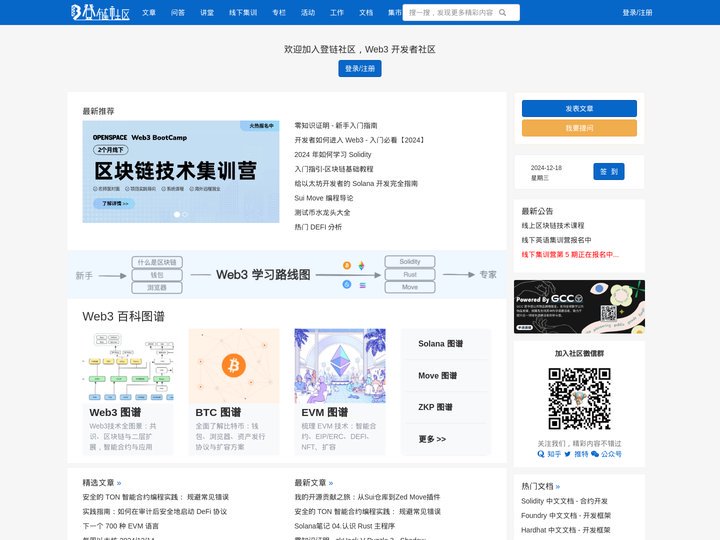Open Foundry 中文文档 - 开发框架
This screenshot has width=720, height=540.
[x=566, y=516]
